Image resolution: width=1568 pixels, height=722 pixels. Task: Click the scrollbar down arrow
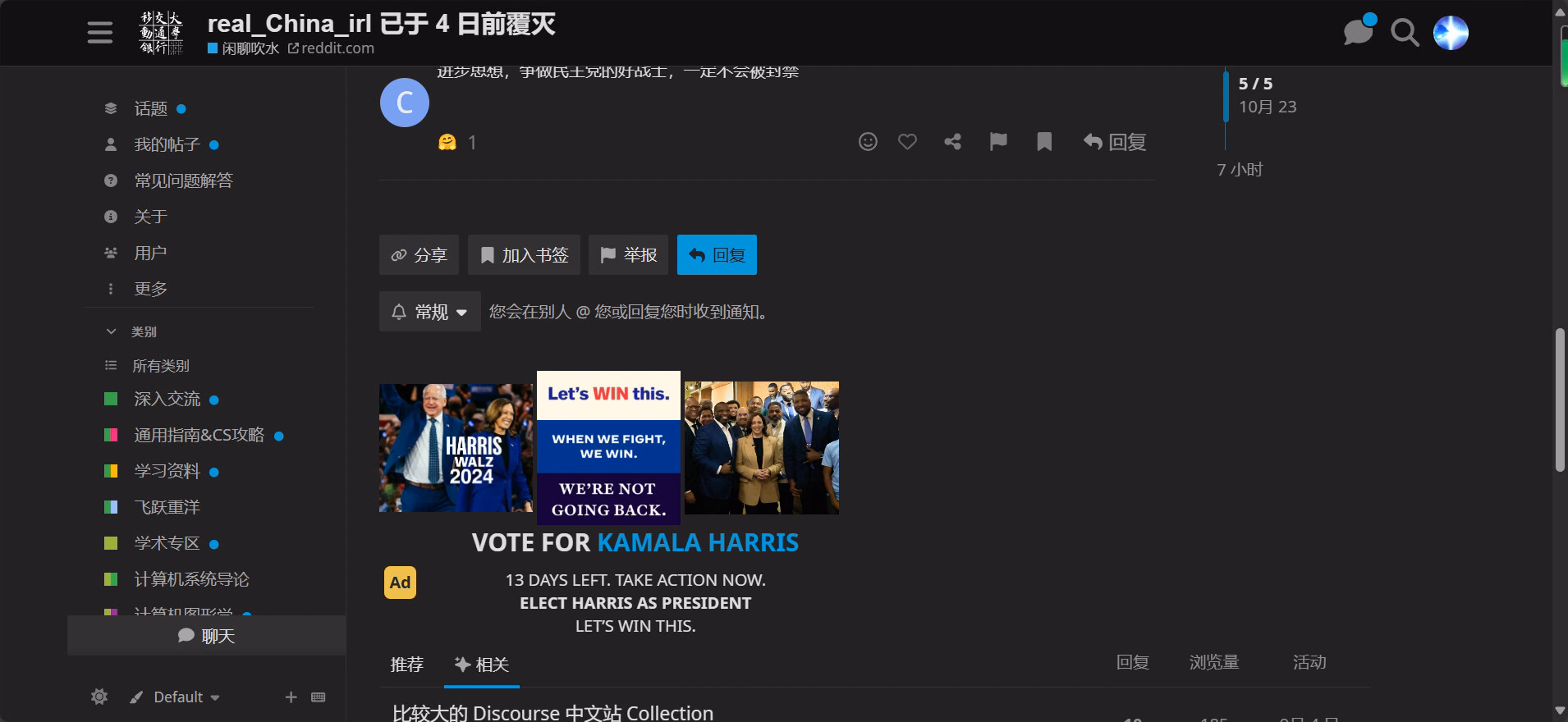[1560, 711]
